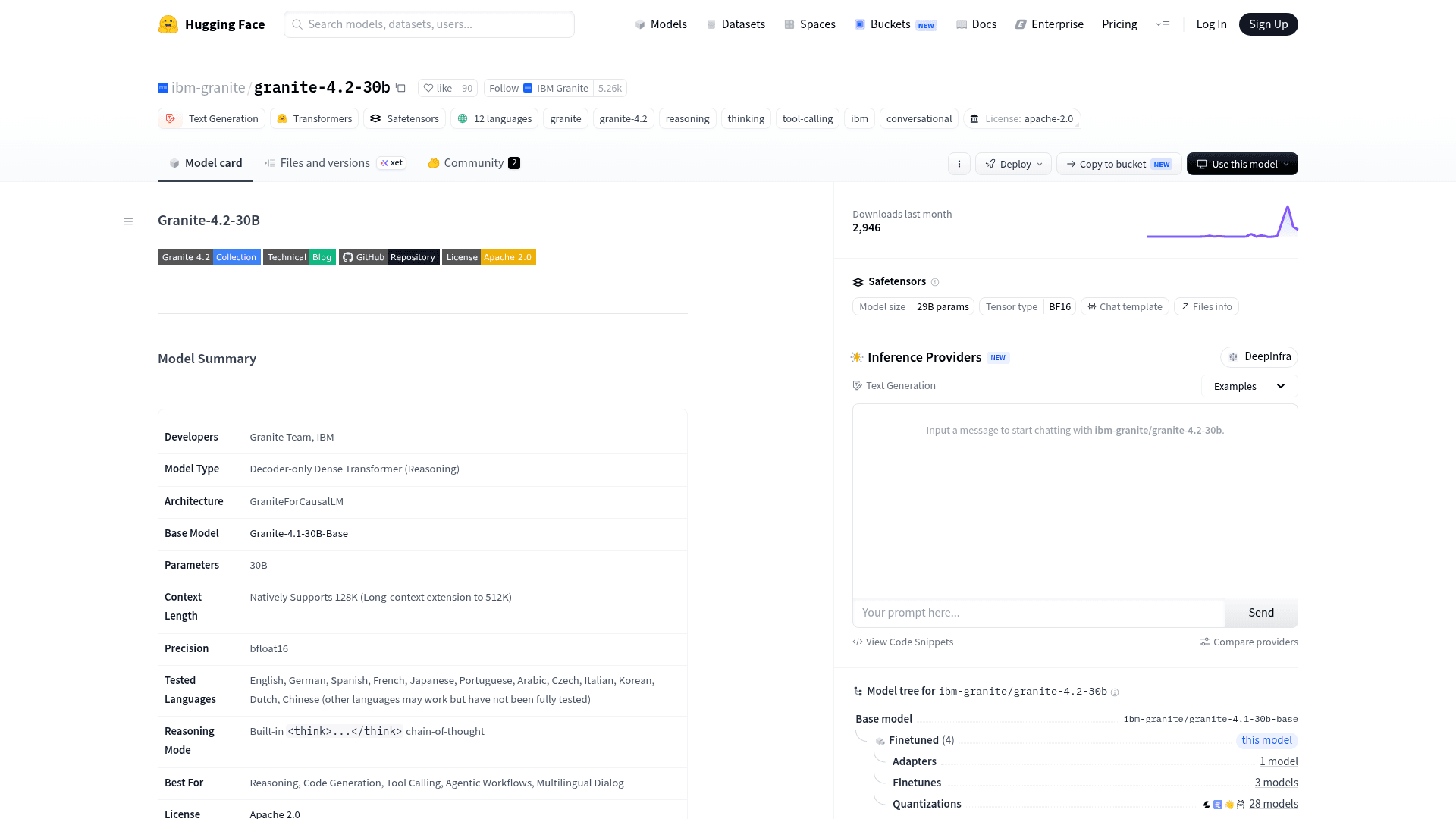The height and width of the screenshot is (819, 1456).
Task: Click the ibm tag
Action: 859,118
